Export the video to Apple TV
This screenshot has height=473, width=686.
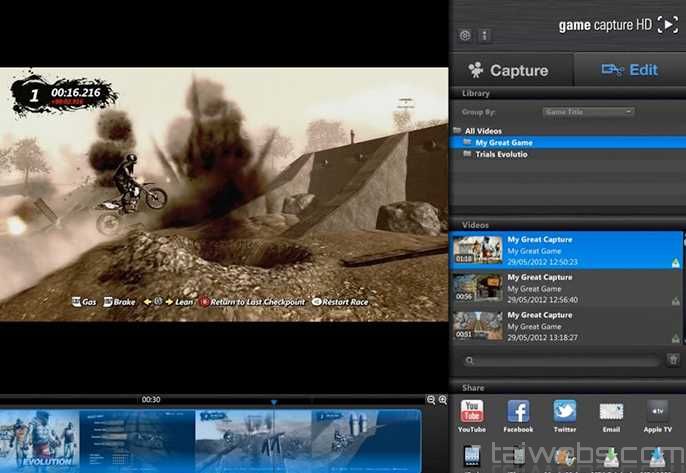[x=657, y=412]
